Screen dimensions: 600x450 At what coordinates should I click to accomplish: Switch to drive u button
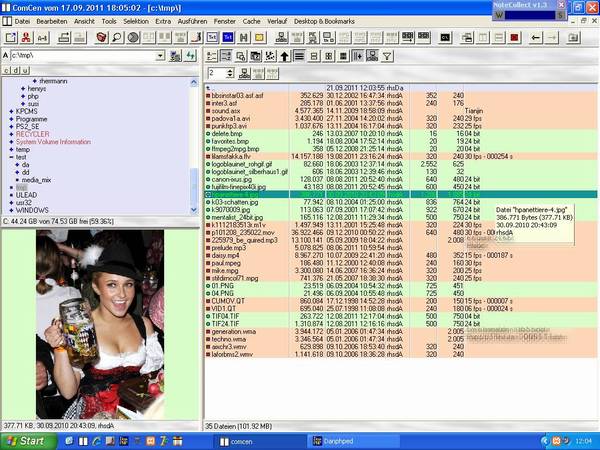point(25,71)
